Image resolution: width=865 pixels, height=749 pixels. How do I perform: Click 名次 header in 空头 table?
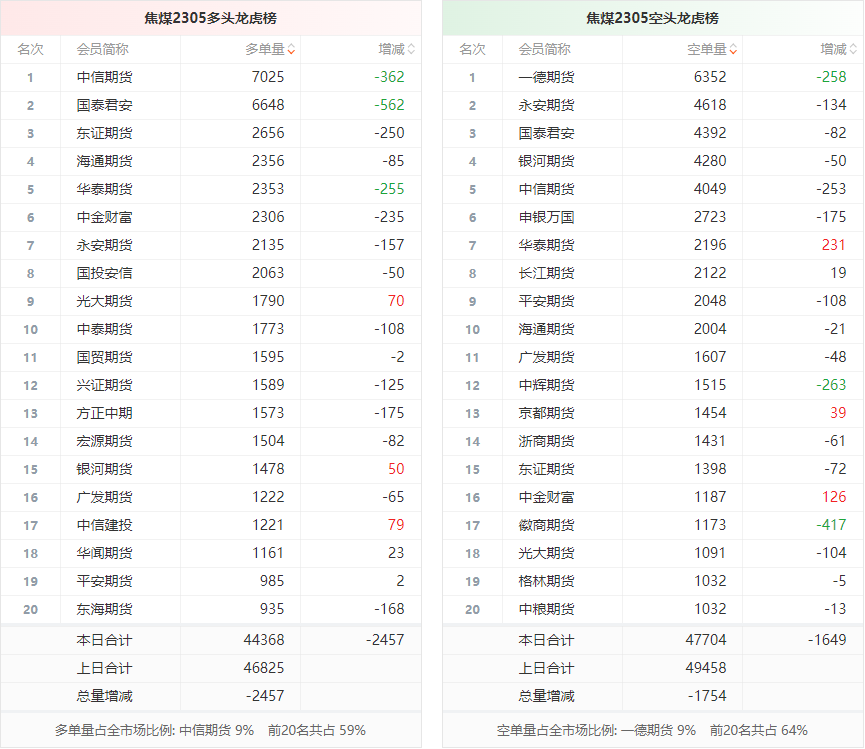472,49
